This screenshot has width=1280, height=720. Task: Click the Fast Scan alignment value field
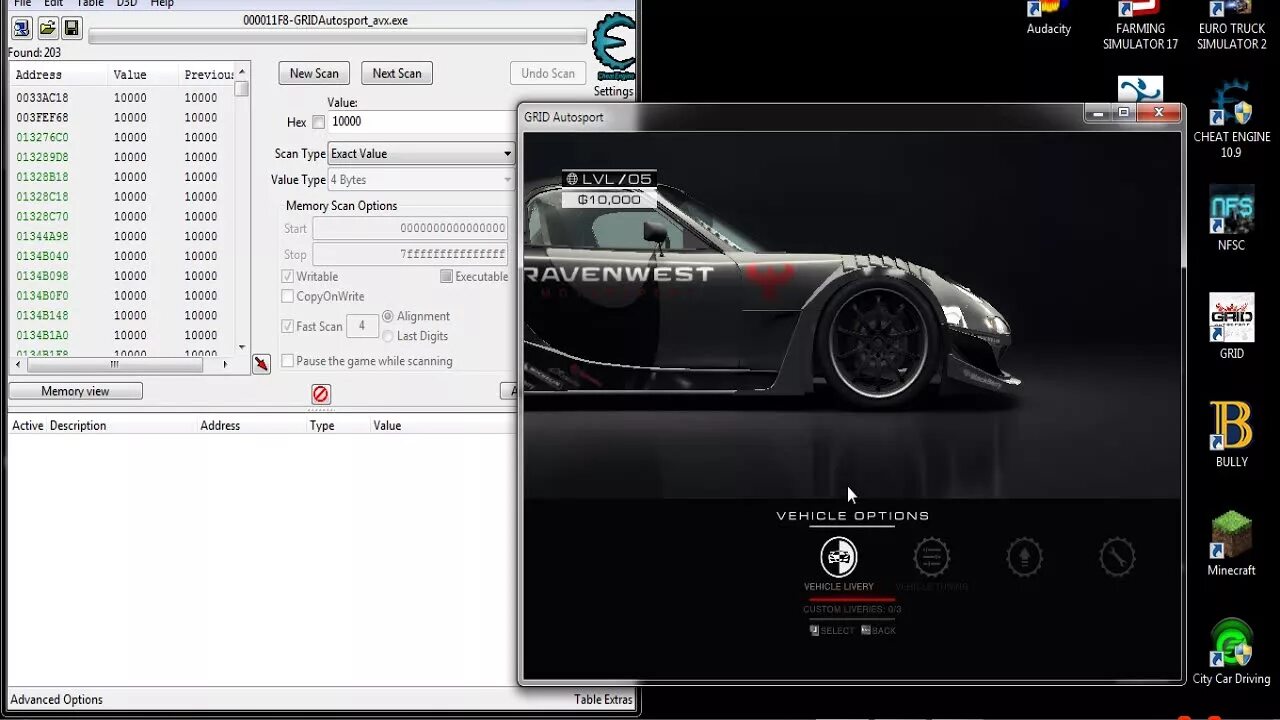pyautogui.click(x=362, y=326)
